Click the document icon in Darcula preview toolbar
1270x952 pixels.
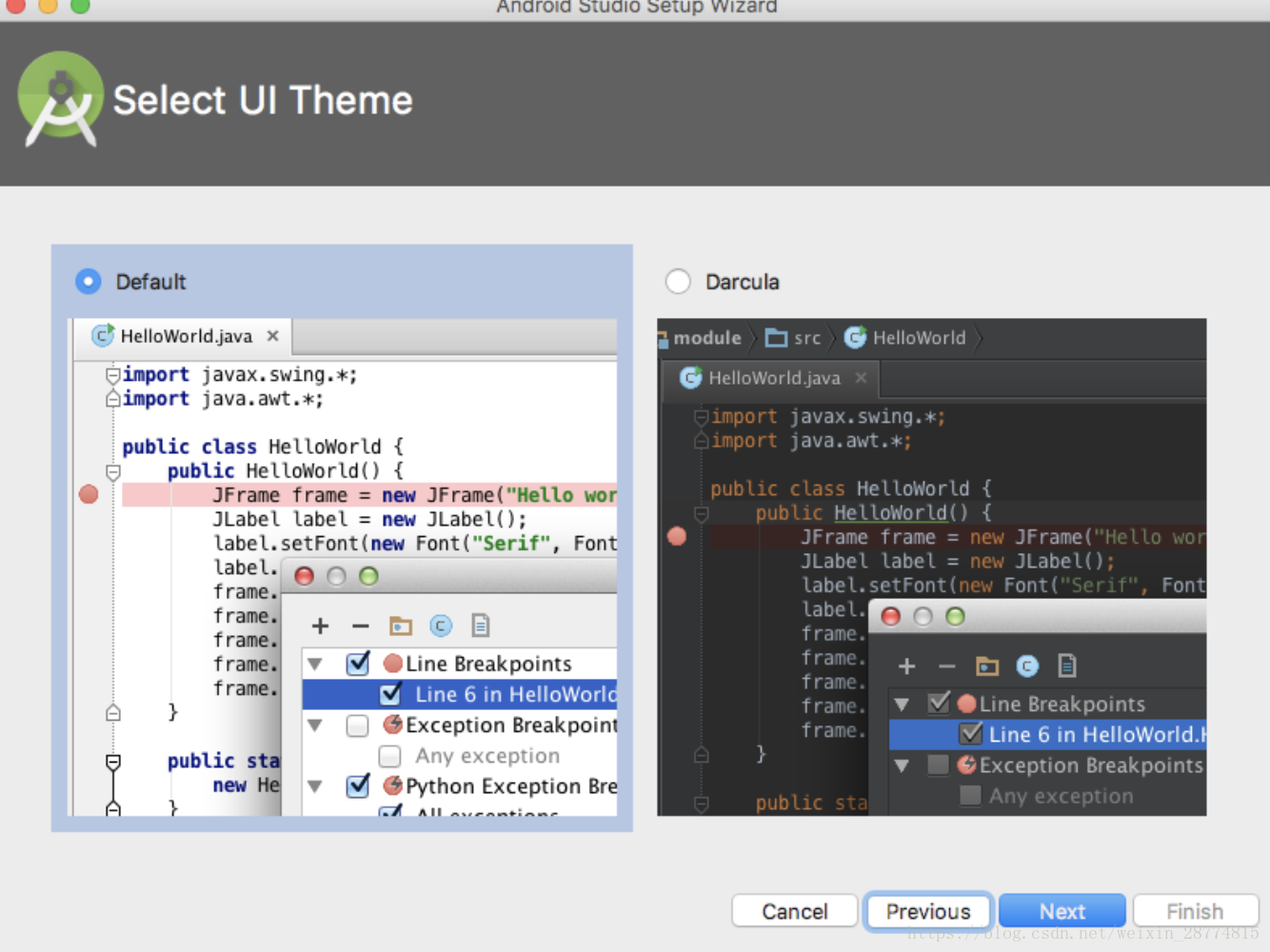[1067, 666]
